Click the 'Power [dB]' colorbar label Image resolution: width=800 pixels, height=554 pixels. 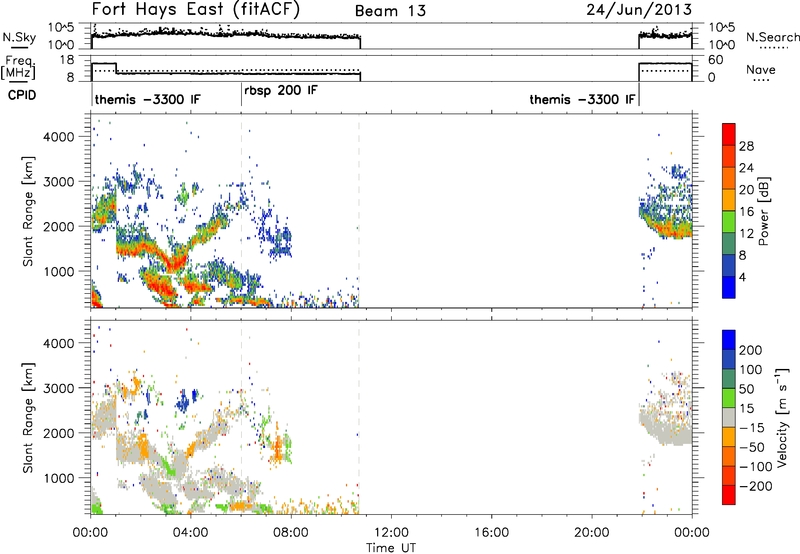[764, 211]
